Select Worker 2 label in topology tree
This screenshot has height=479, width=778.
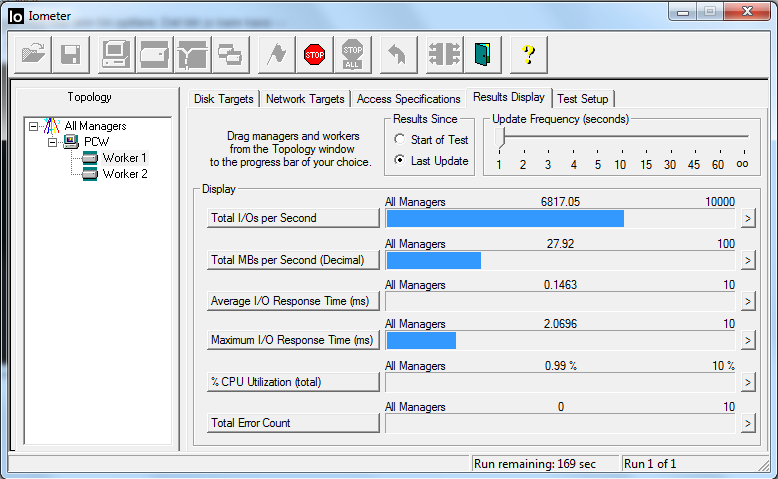click(125, 174)
